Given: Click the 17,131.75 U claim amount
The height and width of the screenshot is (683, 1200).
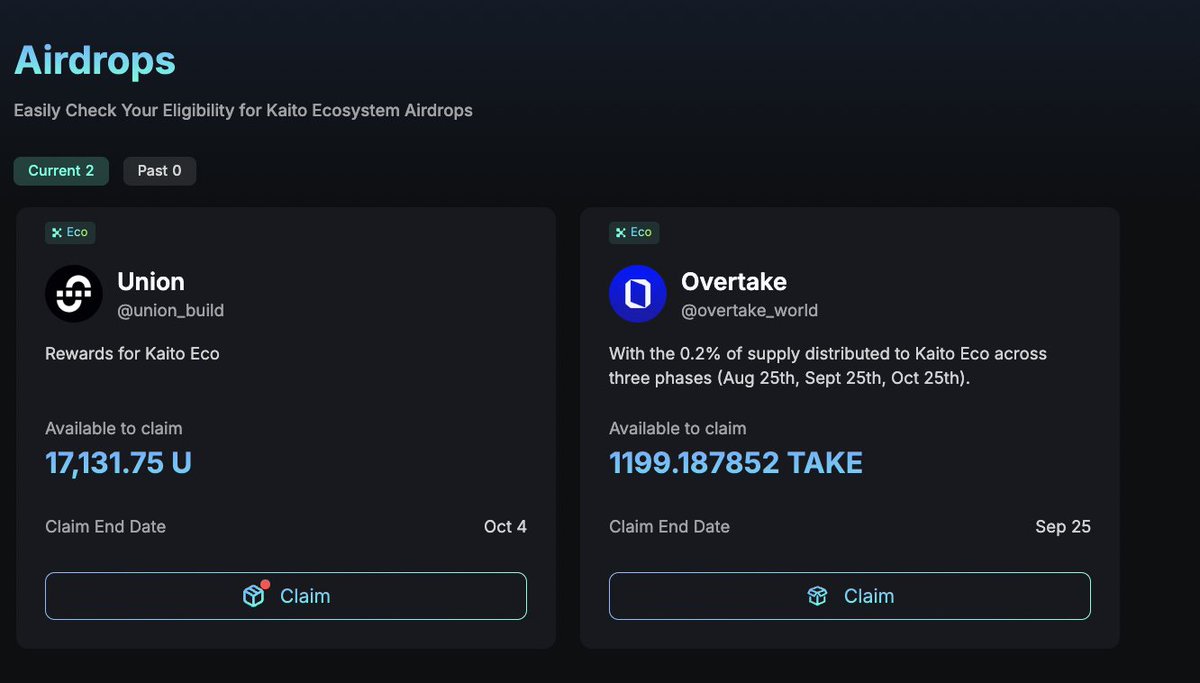Looking at the screenshot, I should click(x=118, y=463).
